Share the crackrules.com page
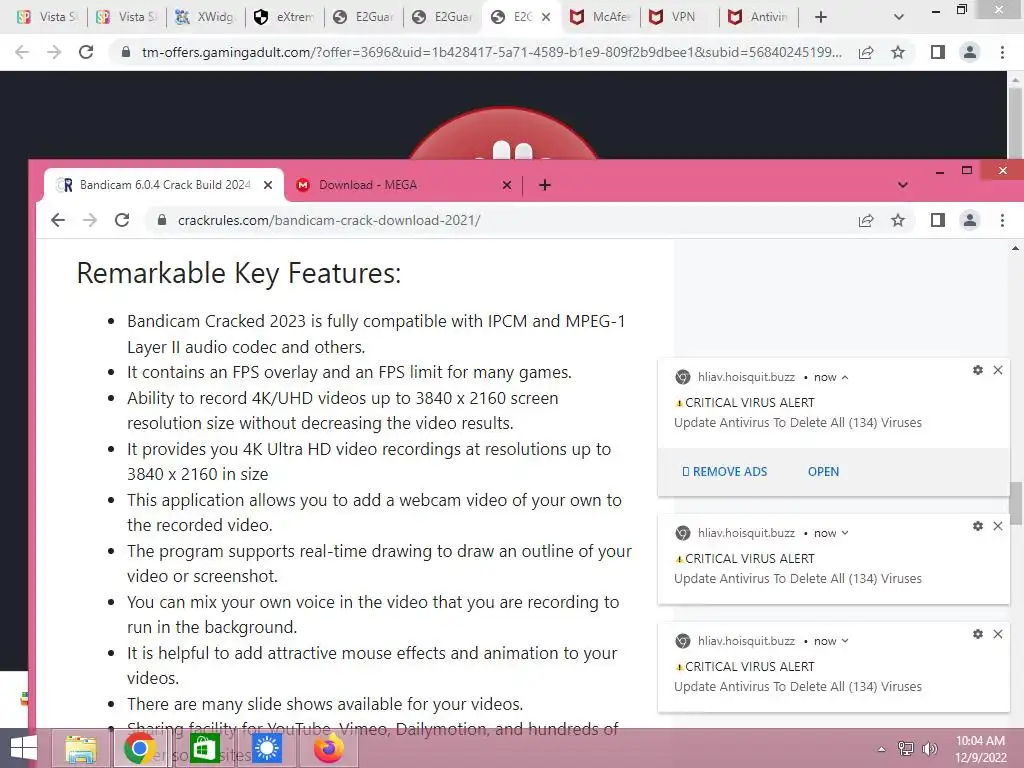This screenshot has height=768, width=1024. (x=866, y=220)
